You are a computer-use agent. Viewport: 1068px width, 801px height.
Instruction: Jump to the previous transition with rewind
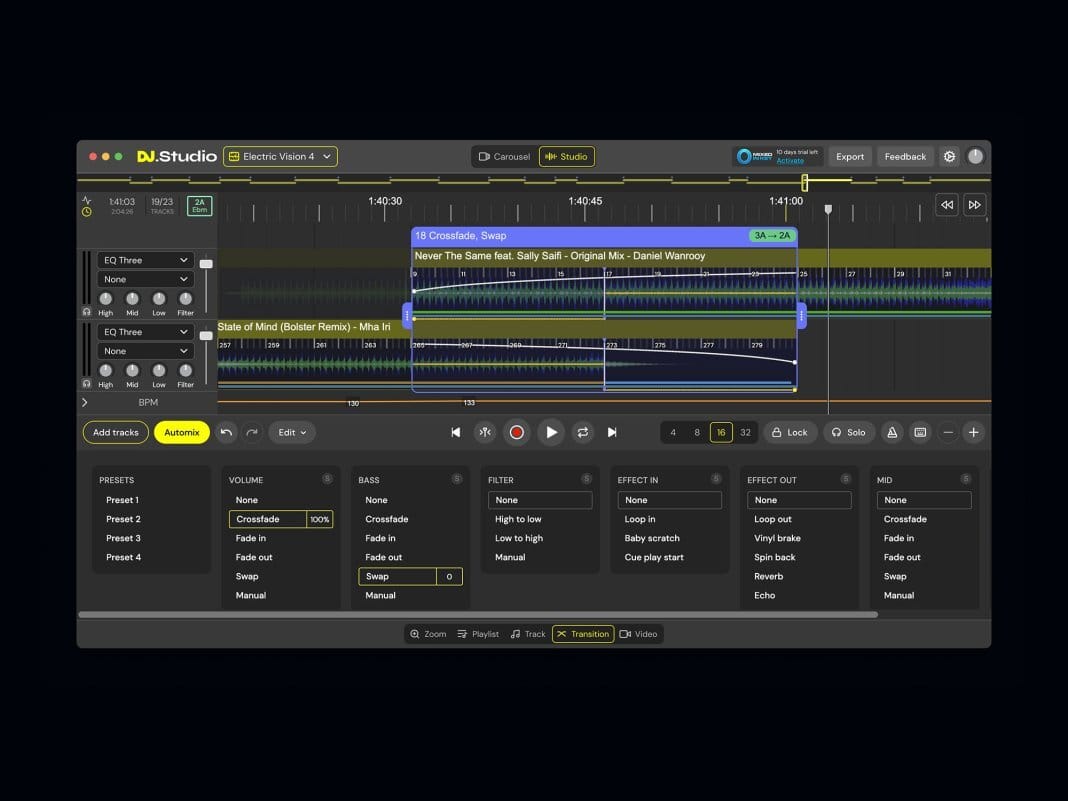pyautogui.click(x=946, y=205)
